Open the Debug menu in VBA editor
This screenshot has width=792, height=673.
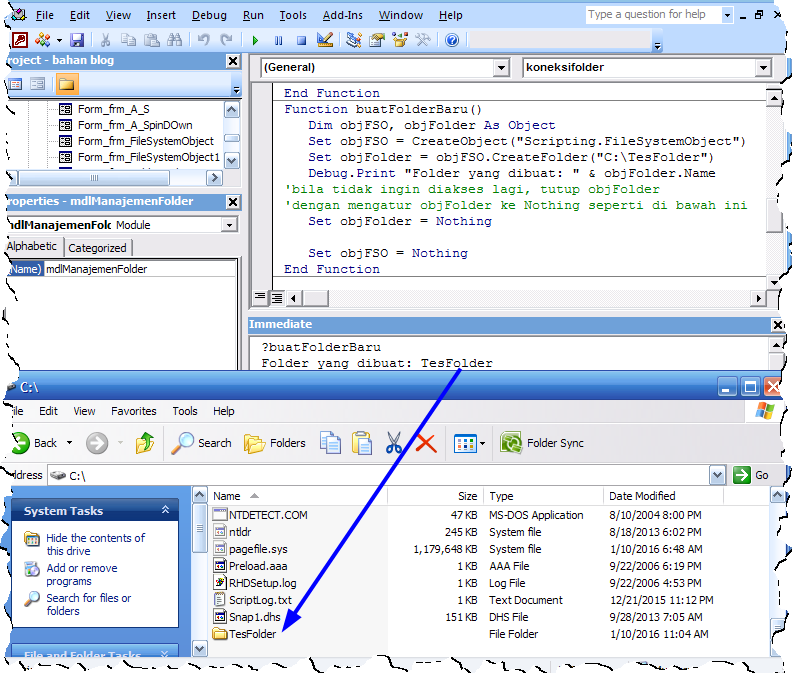pyautogui.click(x=209, y=16)
